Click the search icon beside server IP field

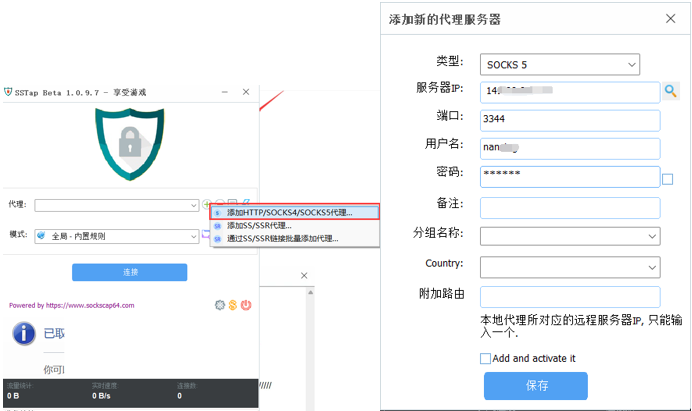671,92
